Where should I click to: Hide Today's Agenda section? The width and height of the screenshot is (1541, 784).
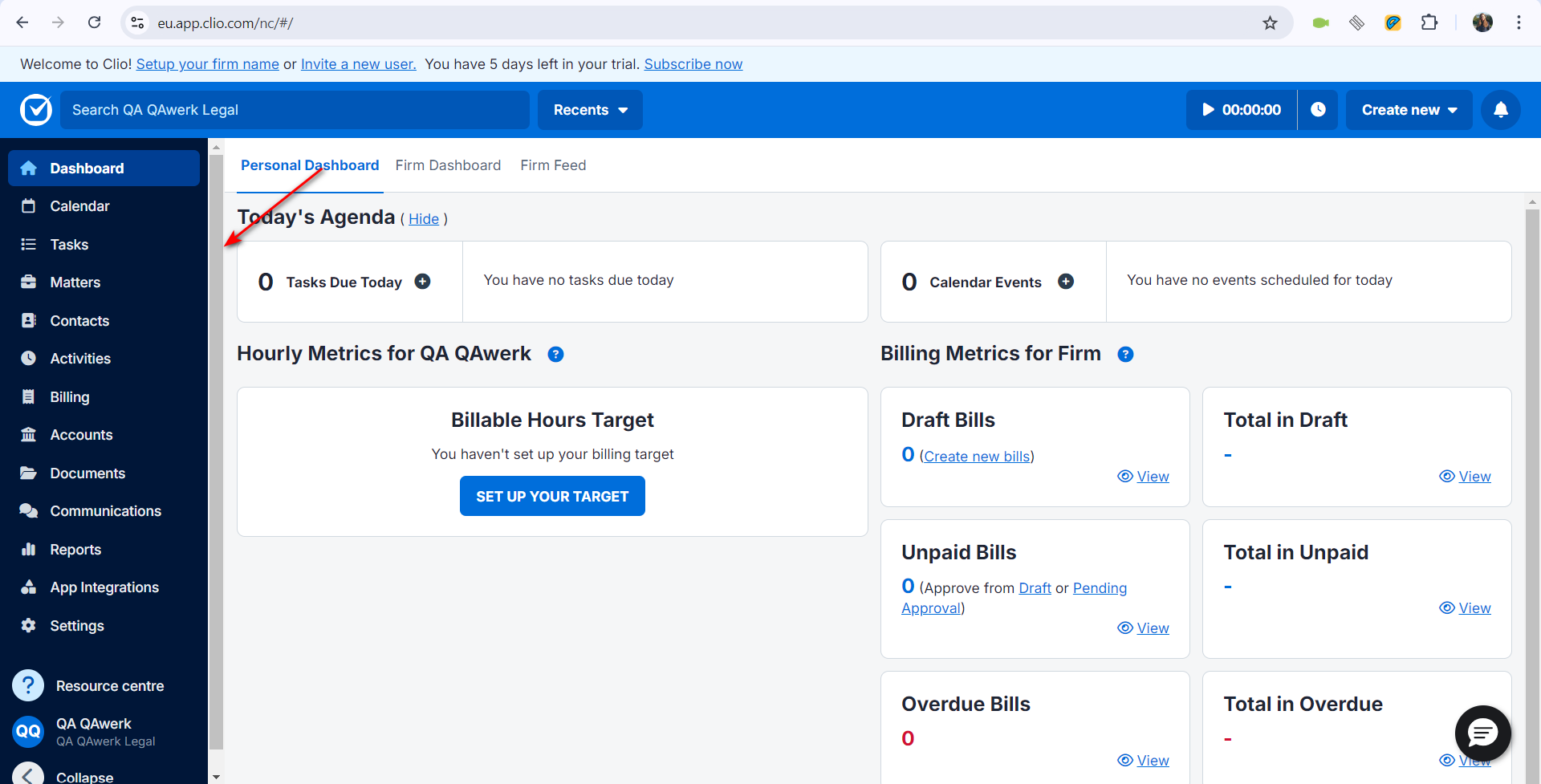pos(424,219)
